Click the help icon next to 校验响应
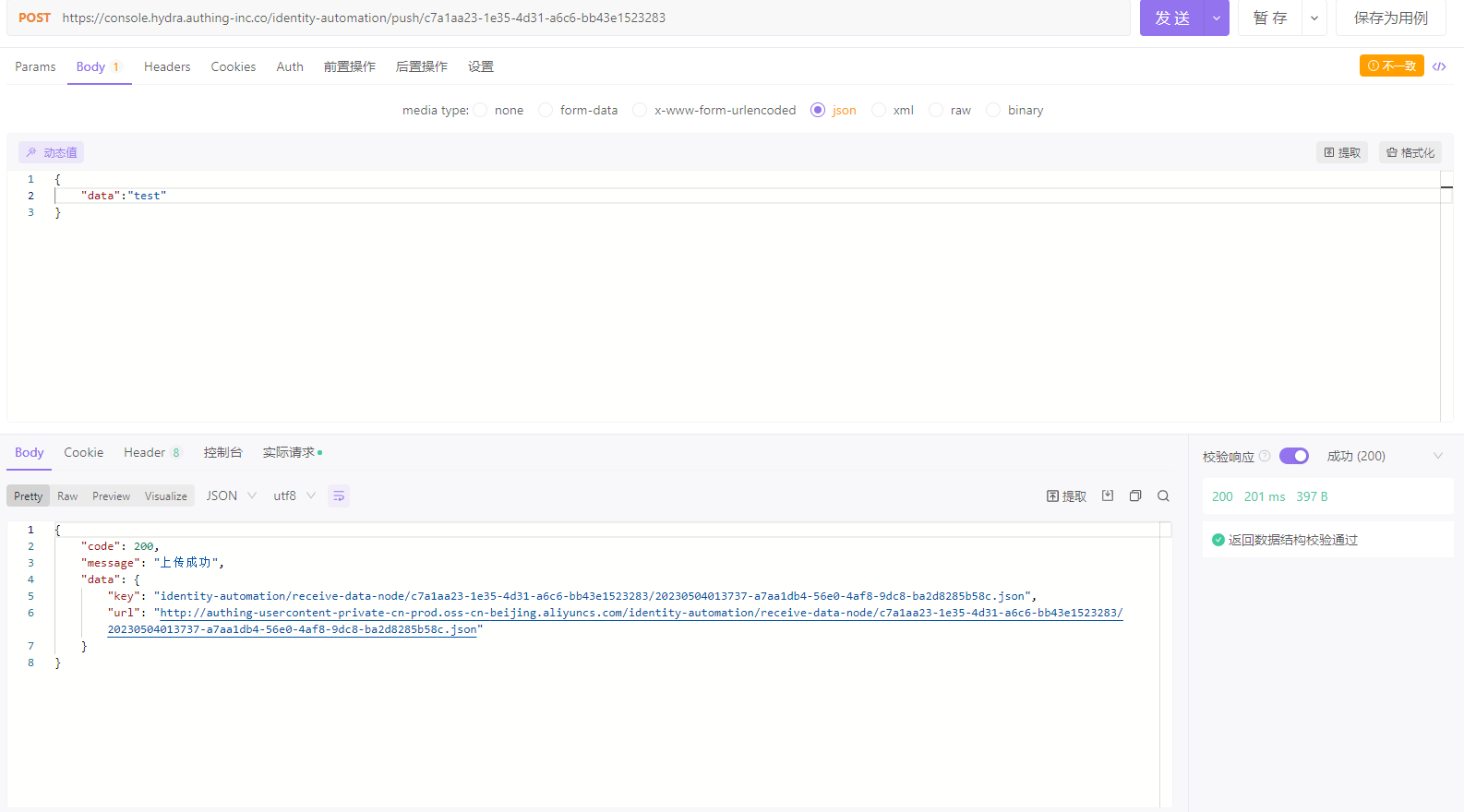Screen dimensions: 1464x812 tap(1265, 456)
